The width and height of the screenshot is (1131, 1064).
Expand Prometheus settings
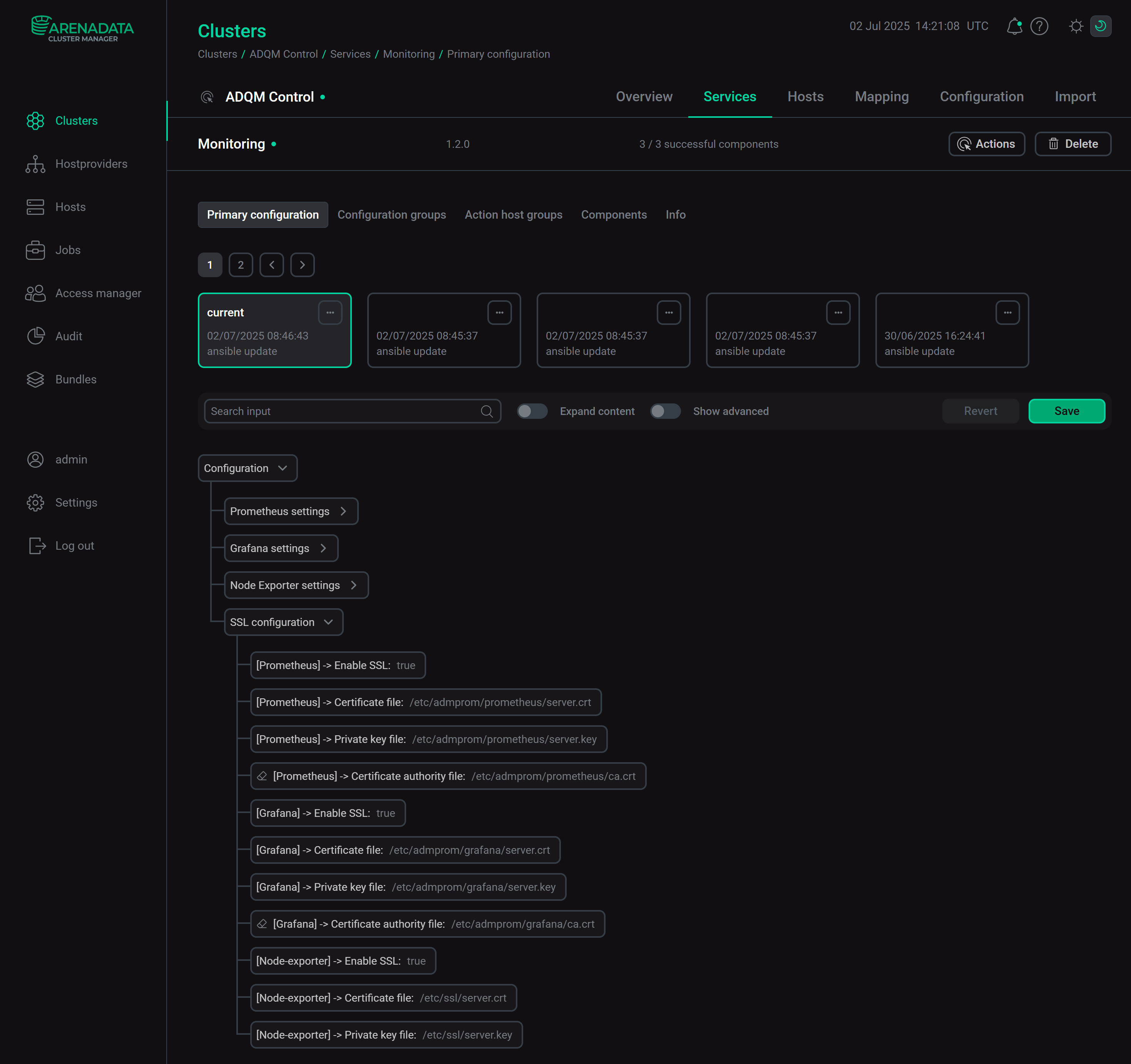[344, 511]
